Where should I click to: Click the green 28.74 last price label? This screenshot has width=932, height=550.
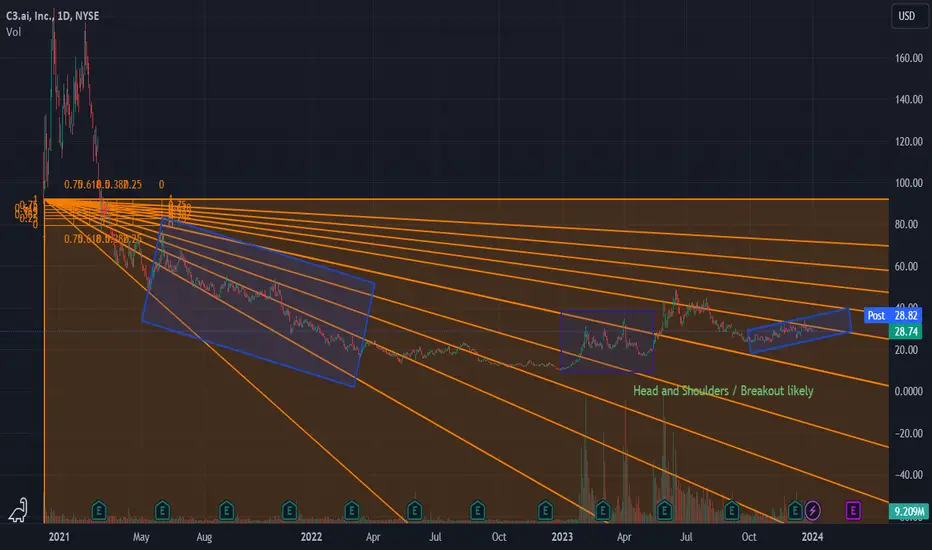[x=906, y=332]
